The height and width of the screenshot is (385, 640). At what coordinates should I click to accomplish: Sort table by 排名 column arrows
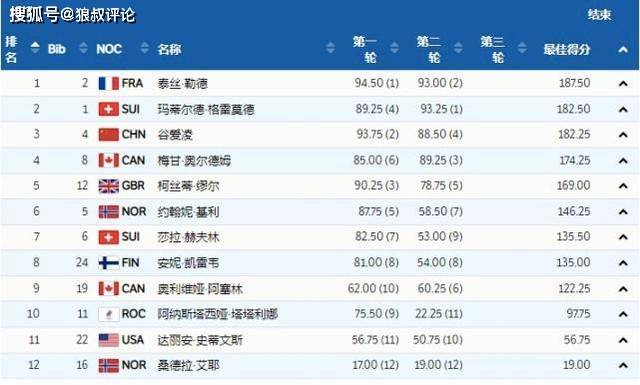click(36, 48)
